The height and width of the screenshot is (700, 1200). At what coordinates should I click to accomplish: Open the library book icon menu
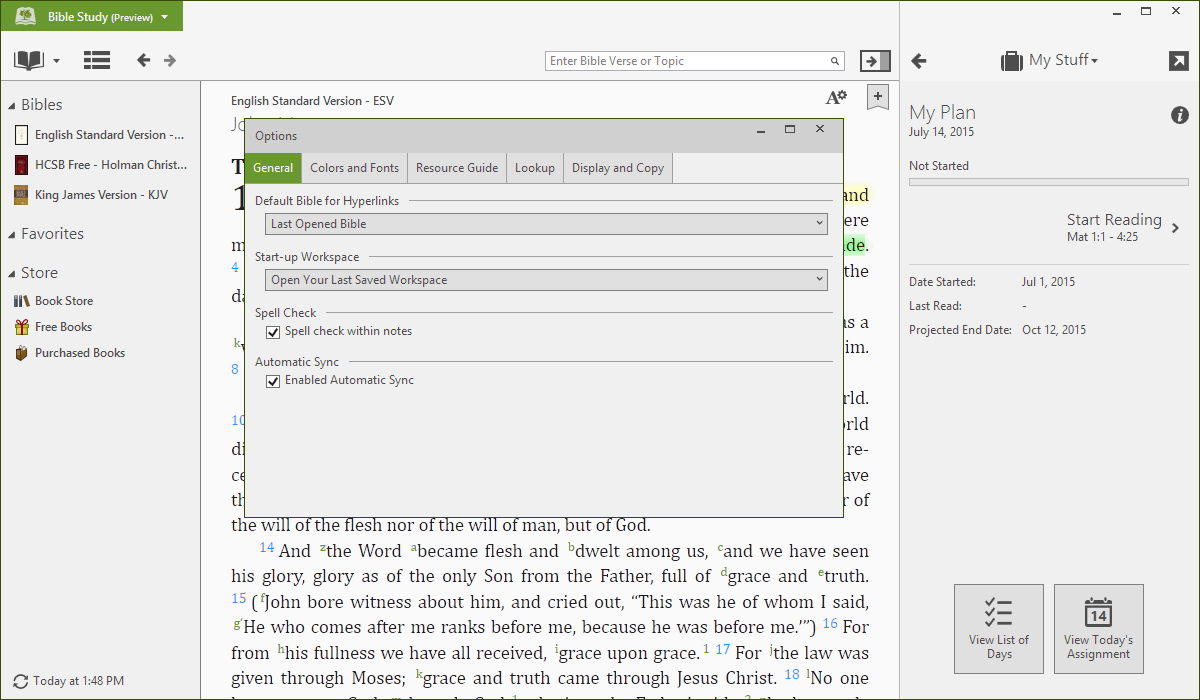(x=29, y=60)
